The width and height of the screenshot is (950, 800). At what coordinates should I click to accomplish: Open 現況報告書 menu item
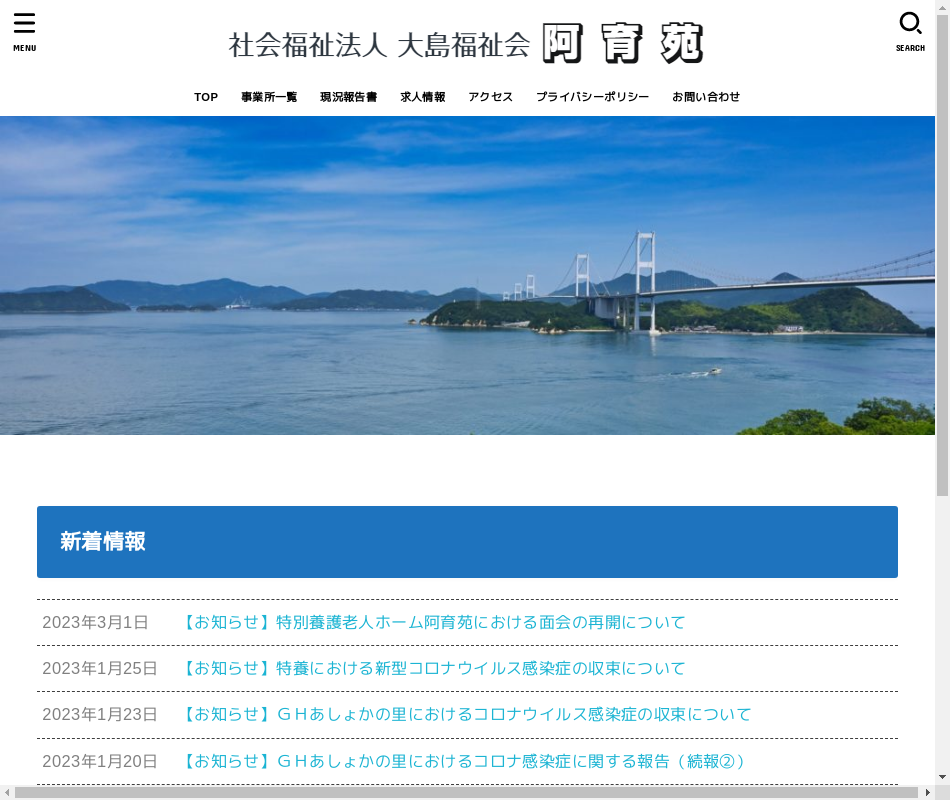[x=348, y=97]
